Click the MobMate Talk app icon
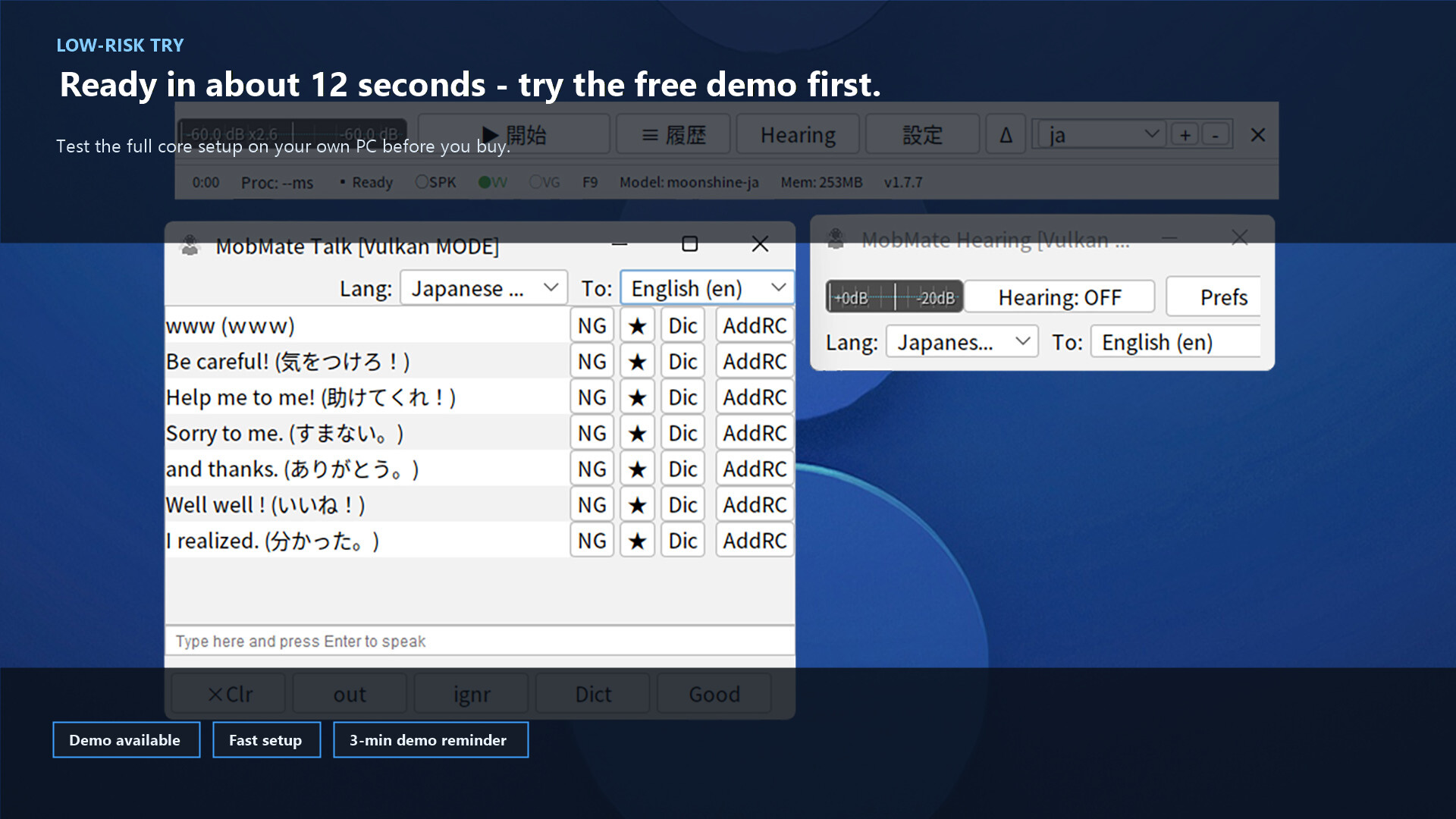This screenshot has width=1456, height=819. point(190,245)
